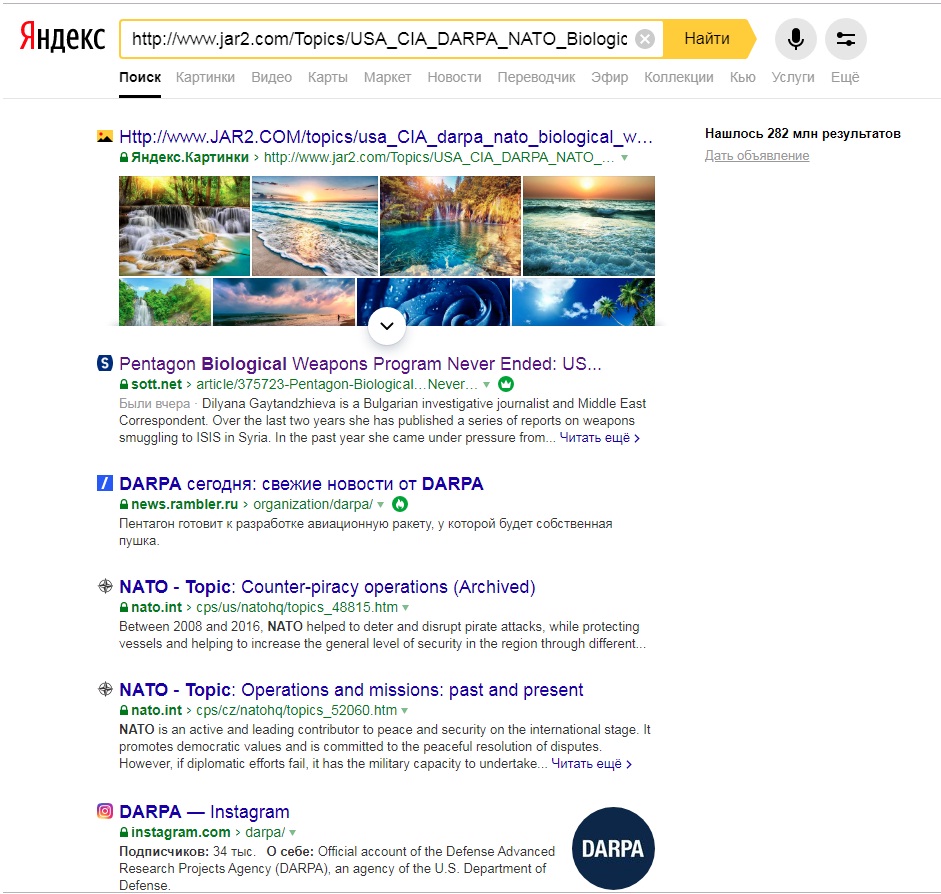Click the Яндекс.Картинки source link
This screenshot has height=894, width=941.
(x=190, y=157)
